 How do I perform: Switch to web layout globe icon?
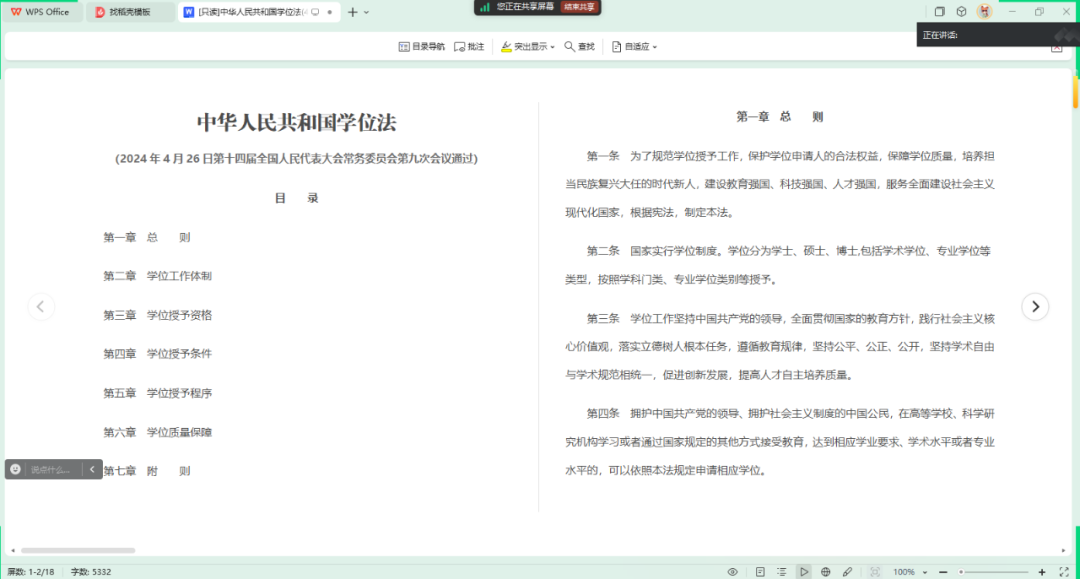coord(825,572)
